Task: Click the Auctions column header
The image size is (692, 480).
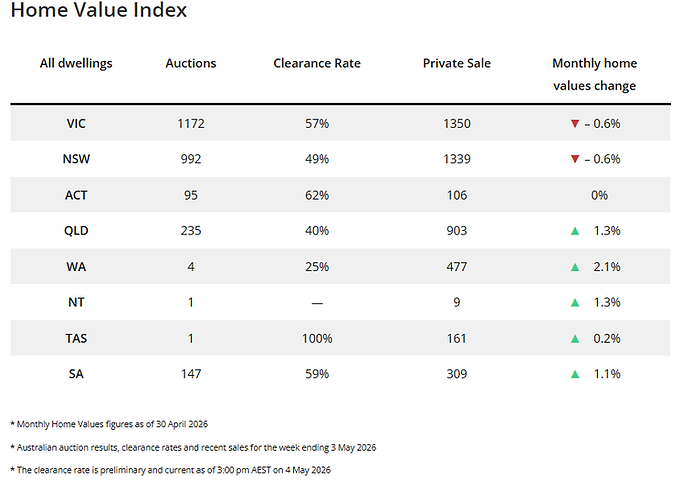Action: (191, 64)
